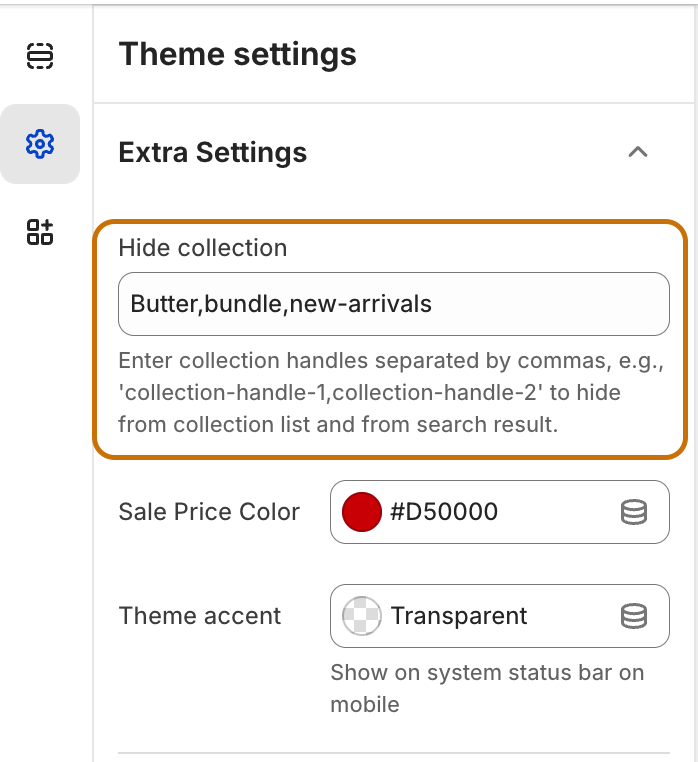Click the Theme settings heading
Image resolution: width=698 pixels, height=762 pixels.
(238, 54)
